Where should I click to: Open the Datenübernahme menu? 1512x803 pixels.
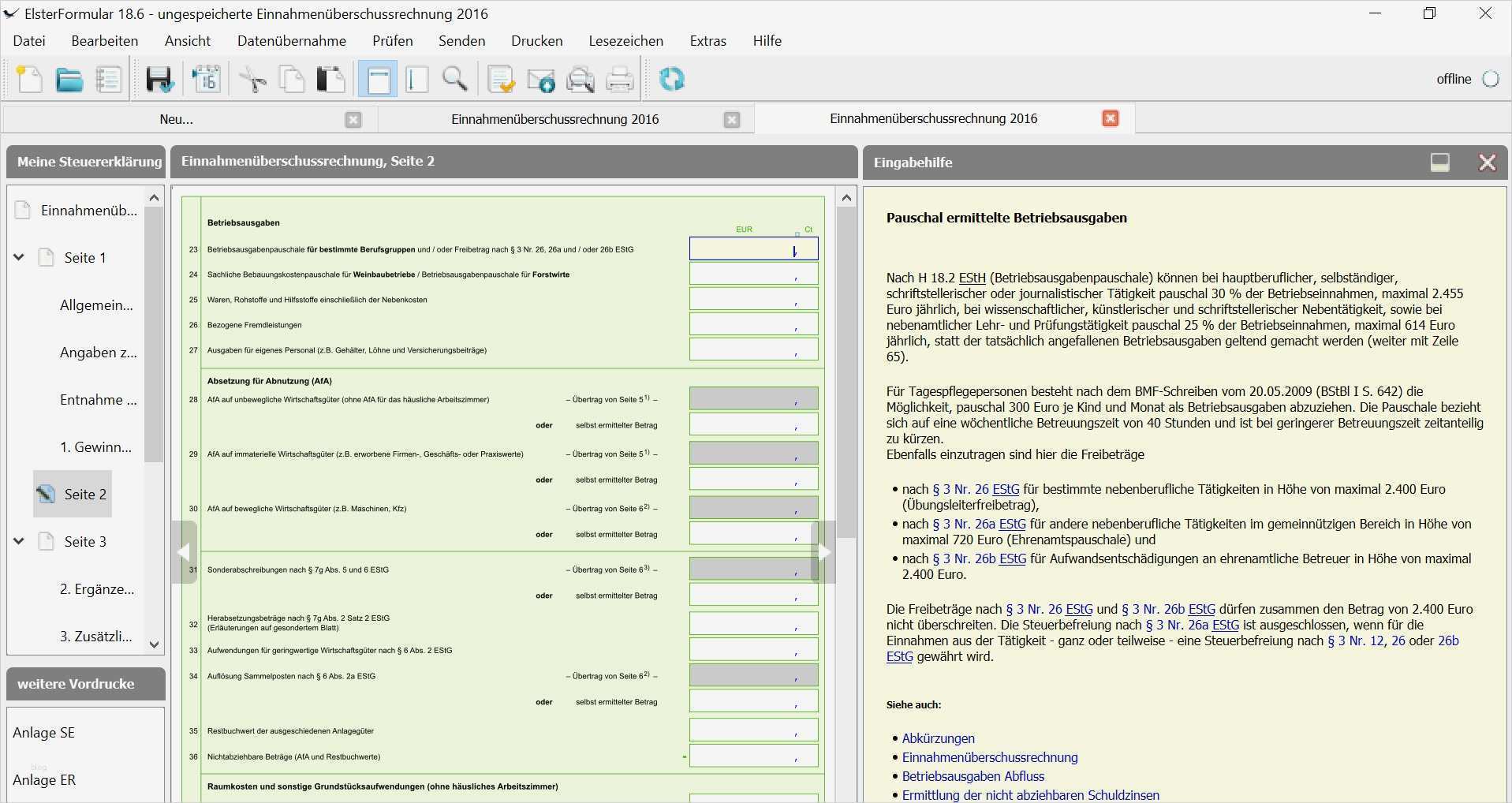coord(291,41)
